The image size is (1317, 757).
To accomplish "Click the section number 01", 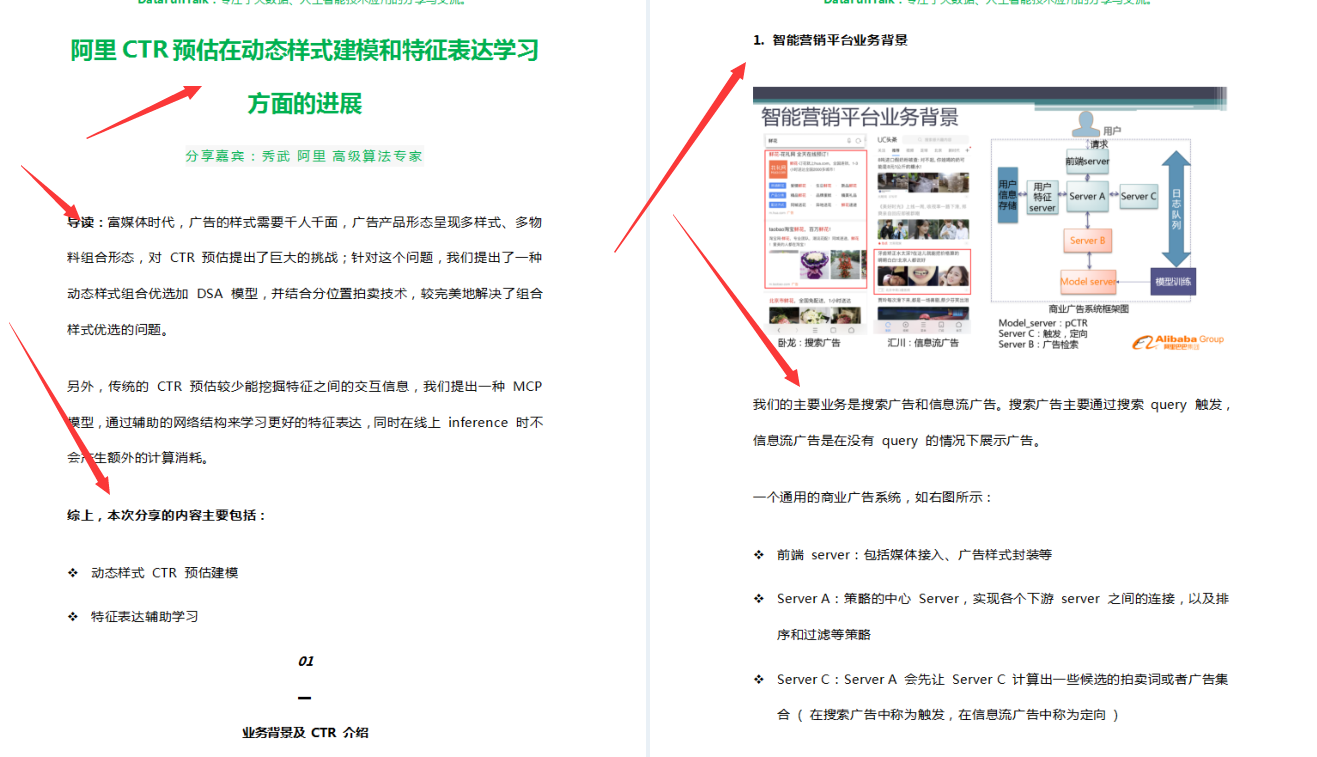I will click(x=306, y=661).
